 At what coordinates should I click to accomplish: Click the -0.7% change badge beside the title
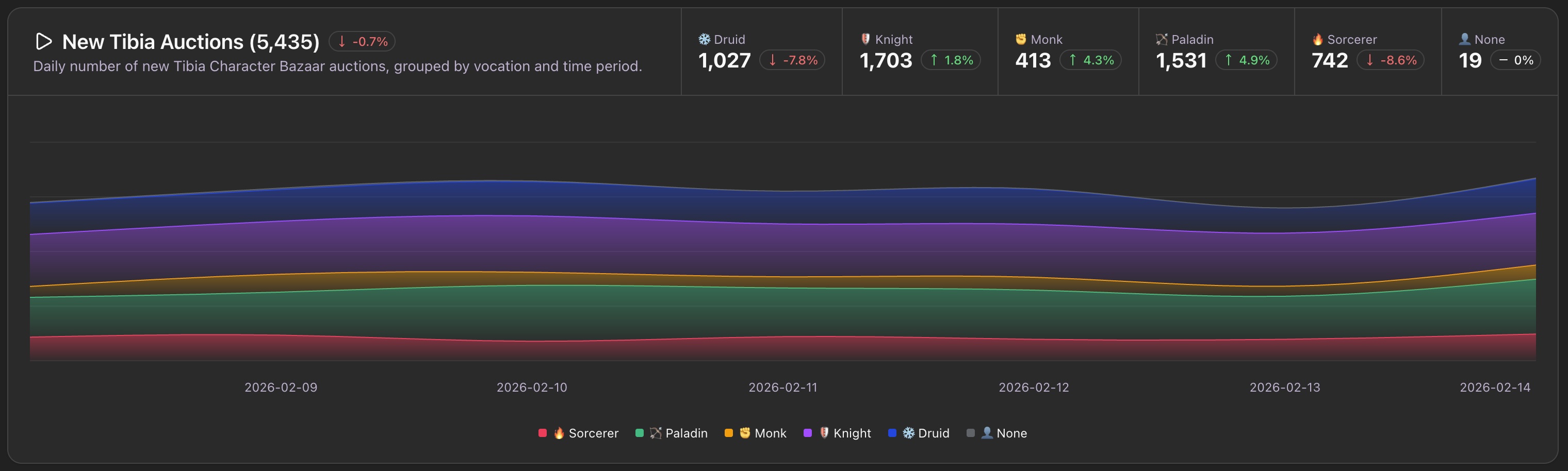[x=362, y=41]
